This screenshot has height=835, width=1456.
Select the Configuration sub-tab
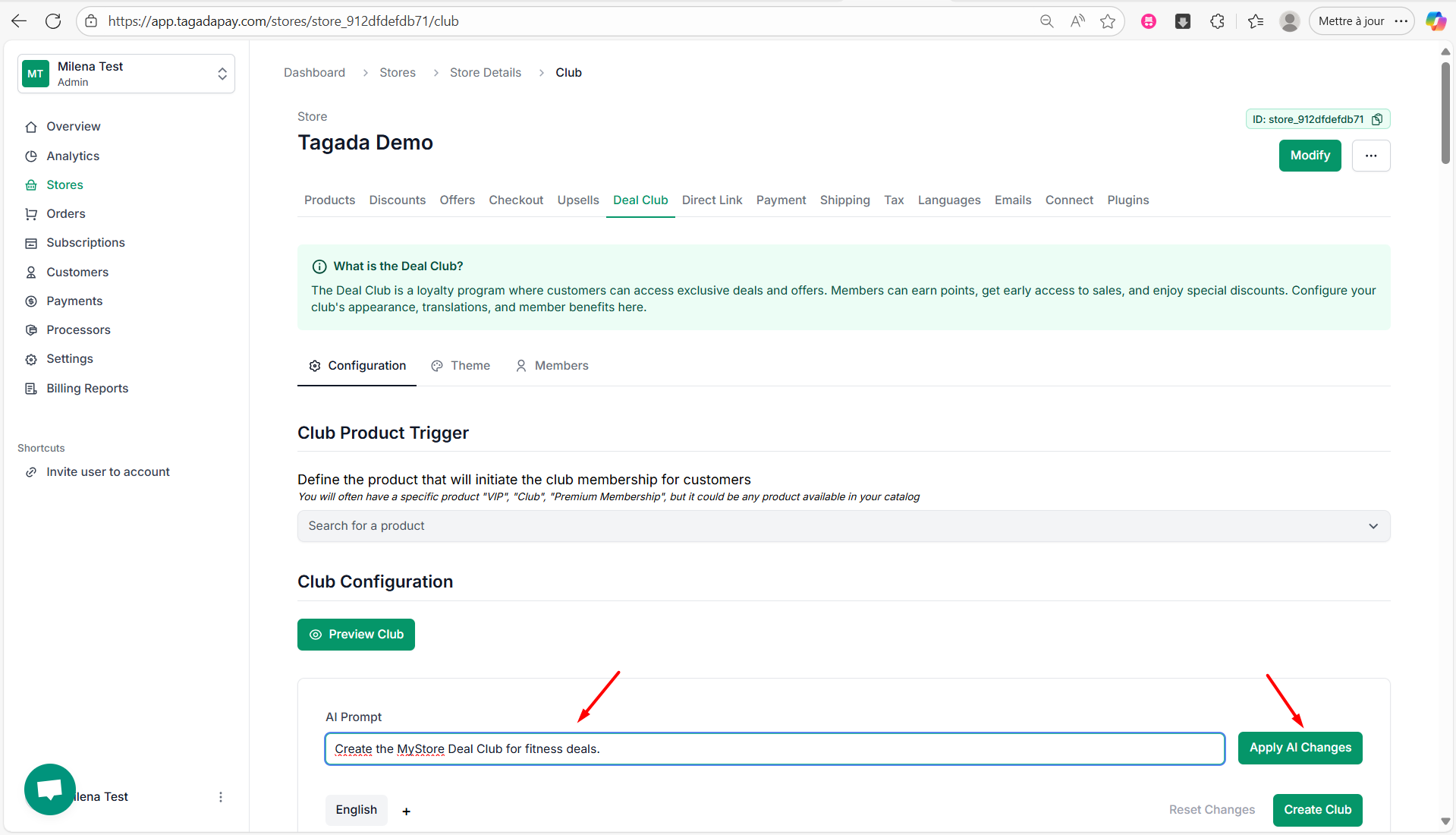357,366
